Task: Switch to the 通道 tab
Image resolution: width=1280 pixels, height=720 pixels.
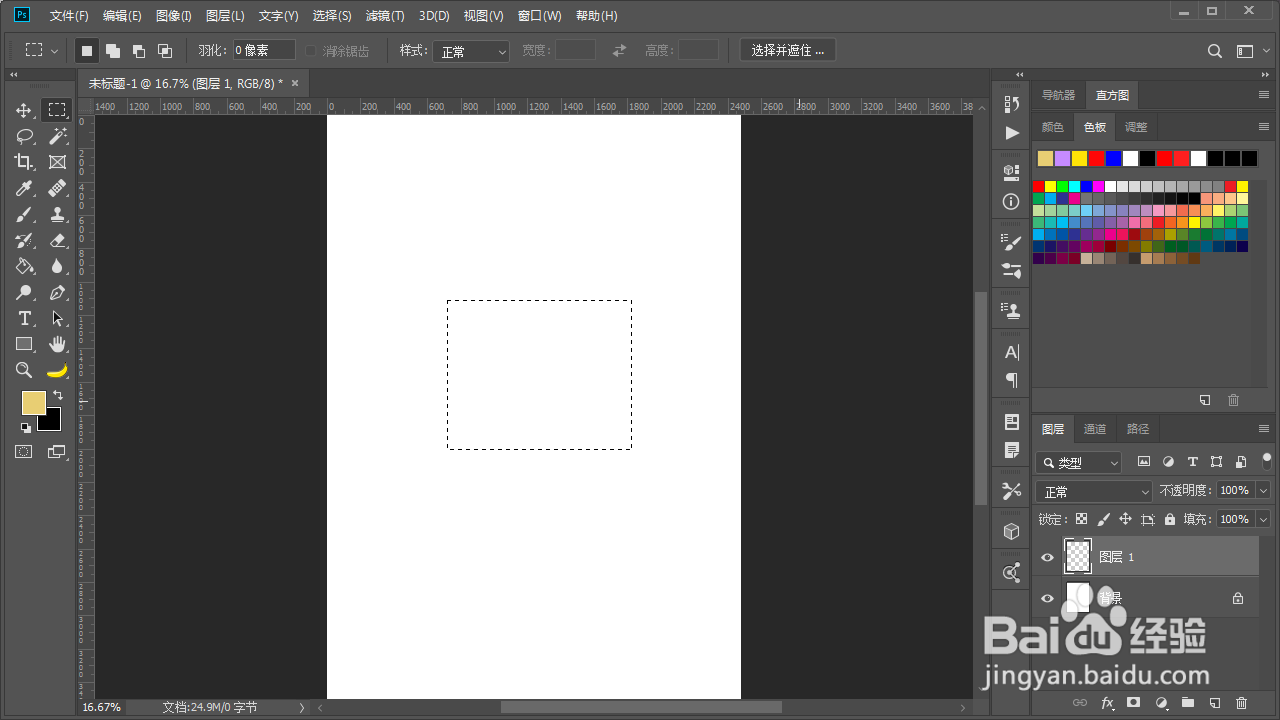Action: click(x=1095, y=429)
